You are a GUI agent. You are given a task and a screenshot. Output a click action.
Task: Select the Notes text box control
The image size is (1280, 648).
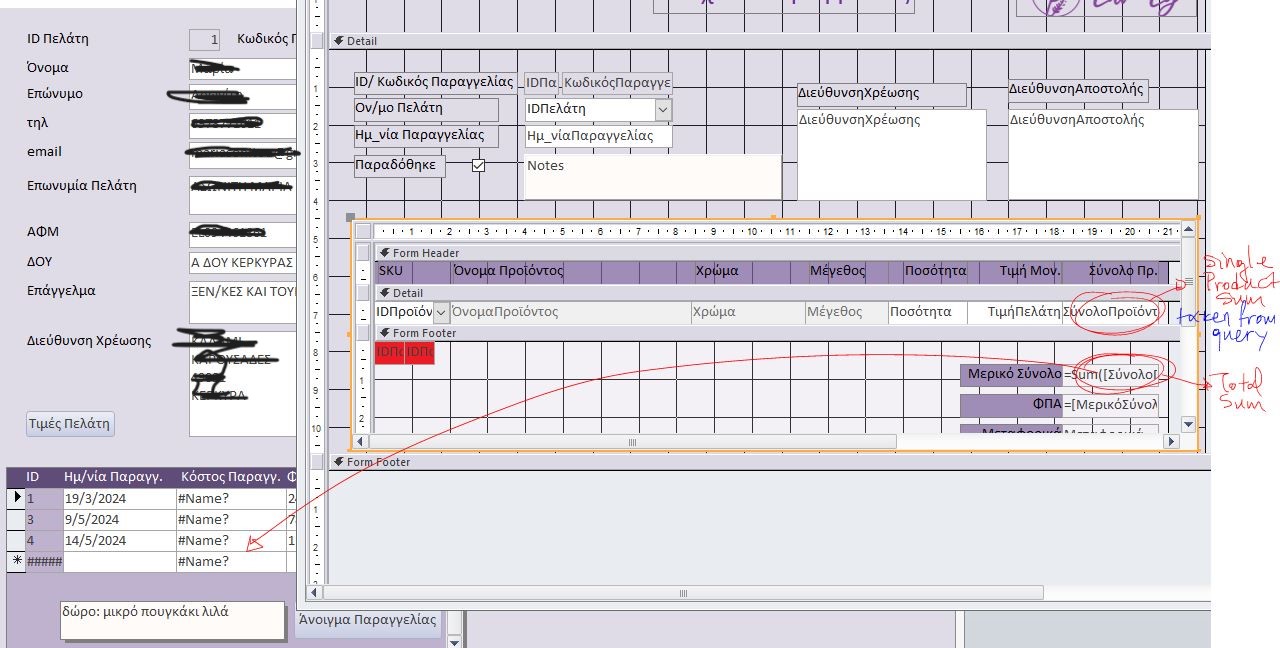pos(653,176)
